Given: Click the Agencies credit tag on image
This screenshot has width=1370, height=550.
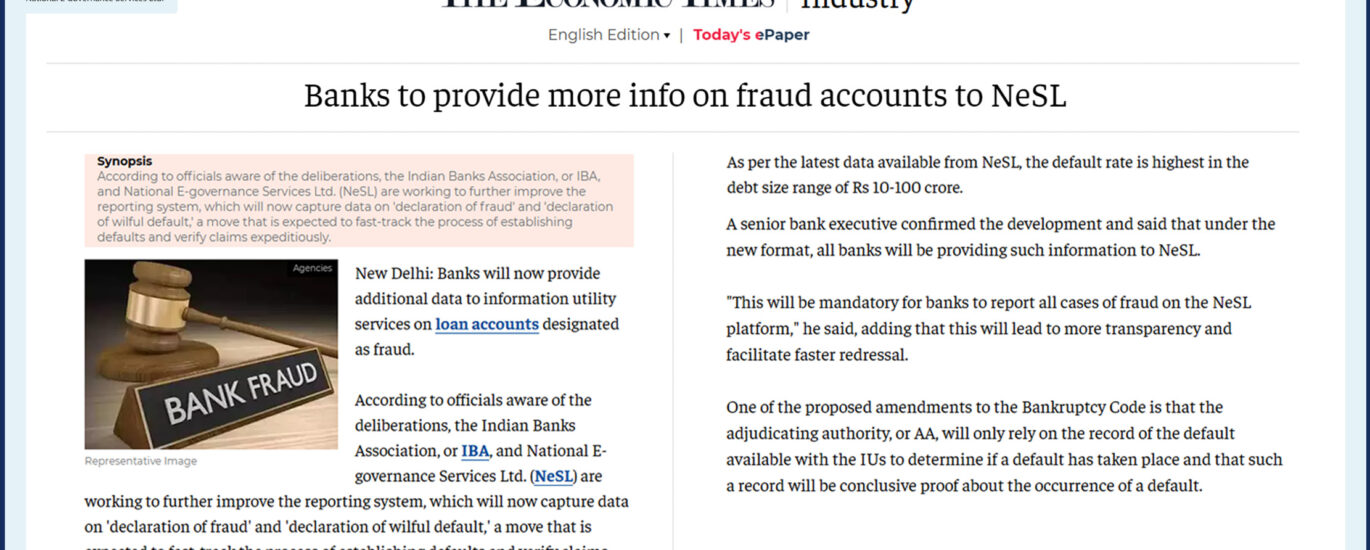Looking at the screenshot, I should point(312,269).
